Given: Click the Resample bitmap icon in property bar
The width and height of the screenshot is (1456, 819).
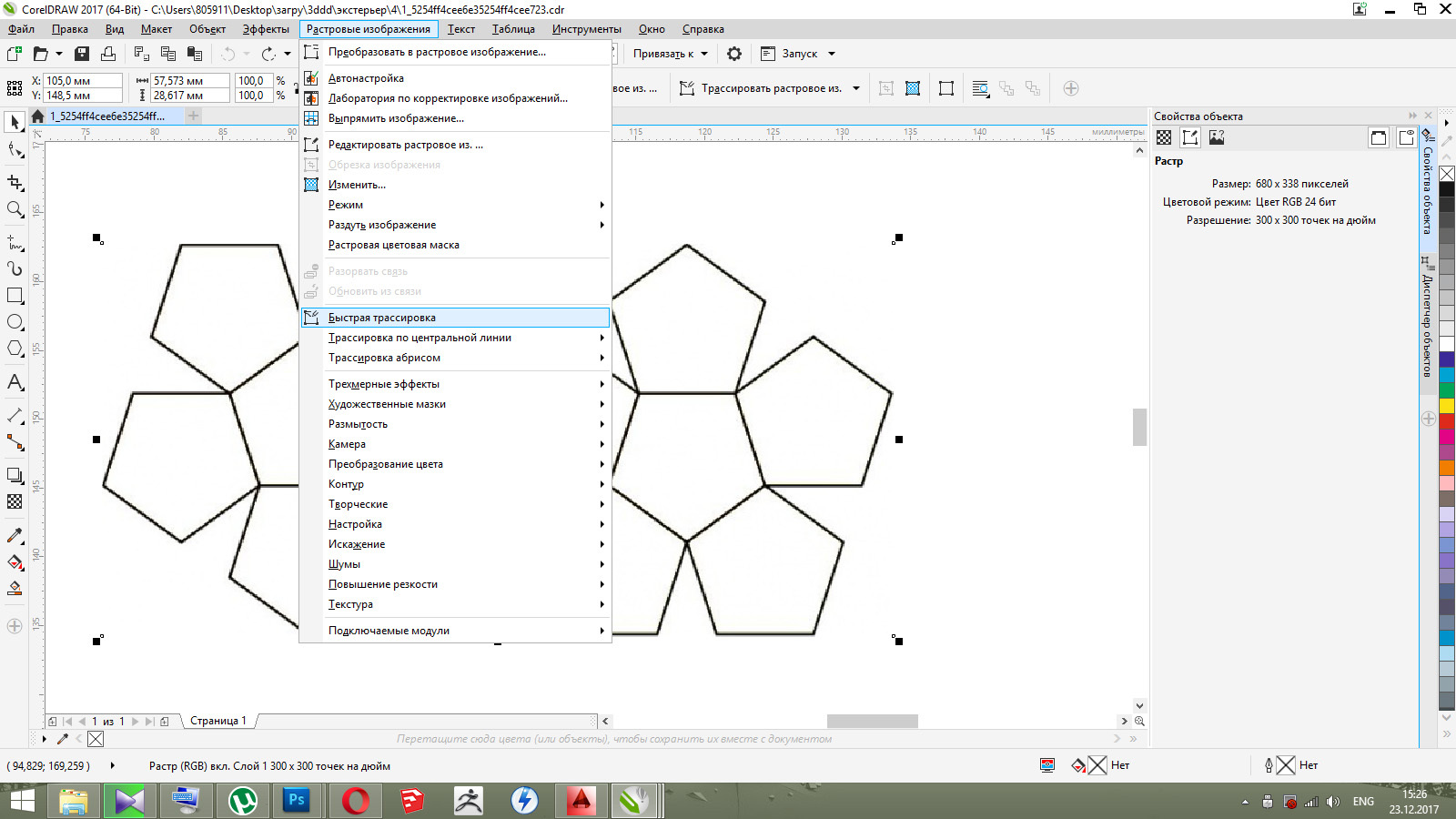Looking at the screenshot, I should pos(913,88).
